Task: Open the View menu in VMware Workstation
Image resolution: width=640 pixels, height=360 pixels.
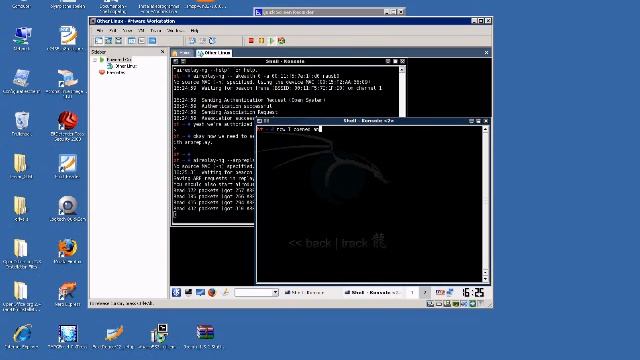Action: (x=127, y=31)
